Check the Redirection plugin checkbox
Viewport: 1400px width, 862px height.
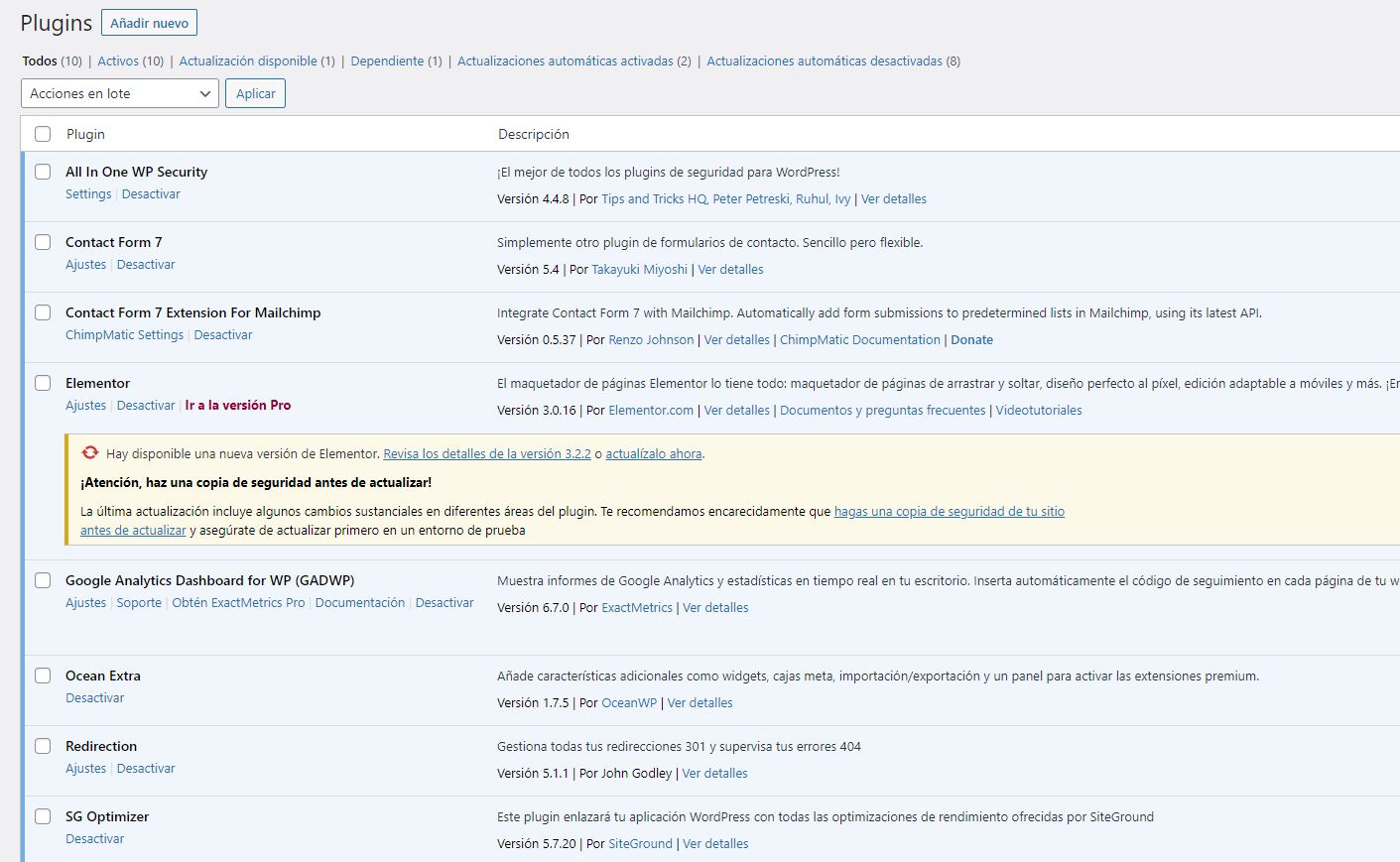pyautogui.click(x=43, y=746)
